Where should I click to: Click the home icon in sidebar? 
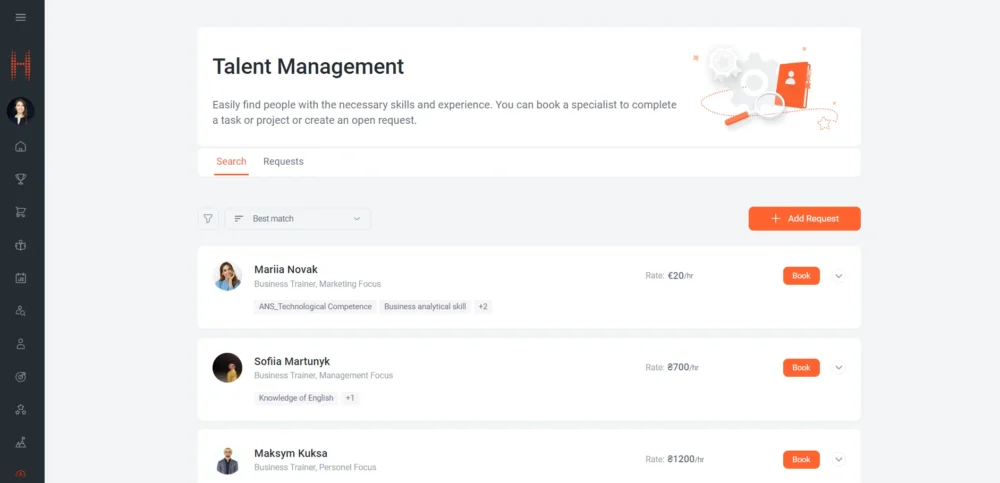(21, 147)
